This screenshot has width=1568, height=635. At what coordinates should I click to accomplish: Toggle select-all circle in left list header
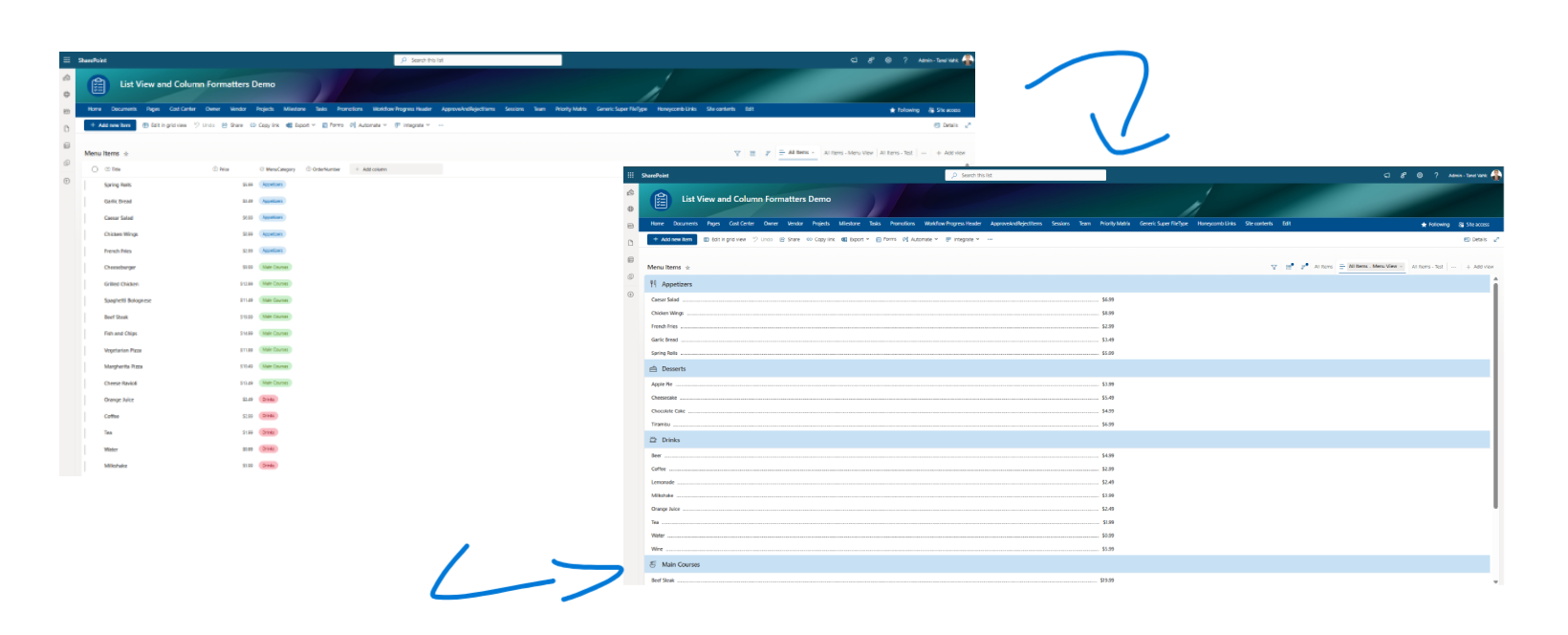click(95, 169)
